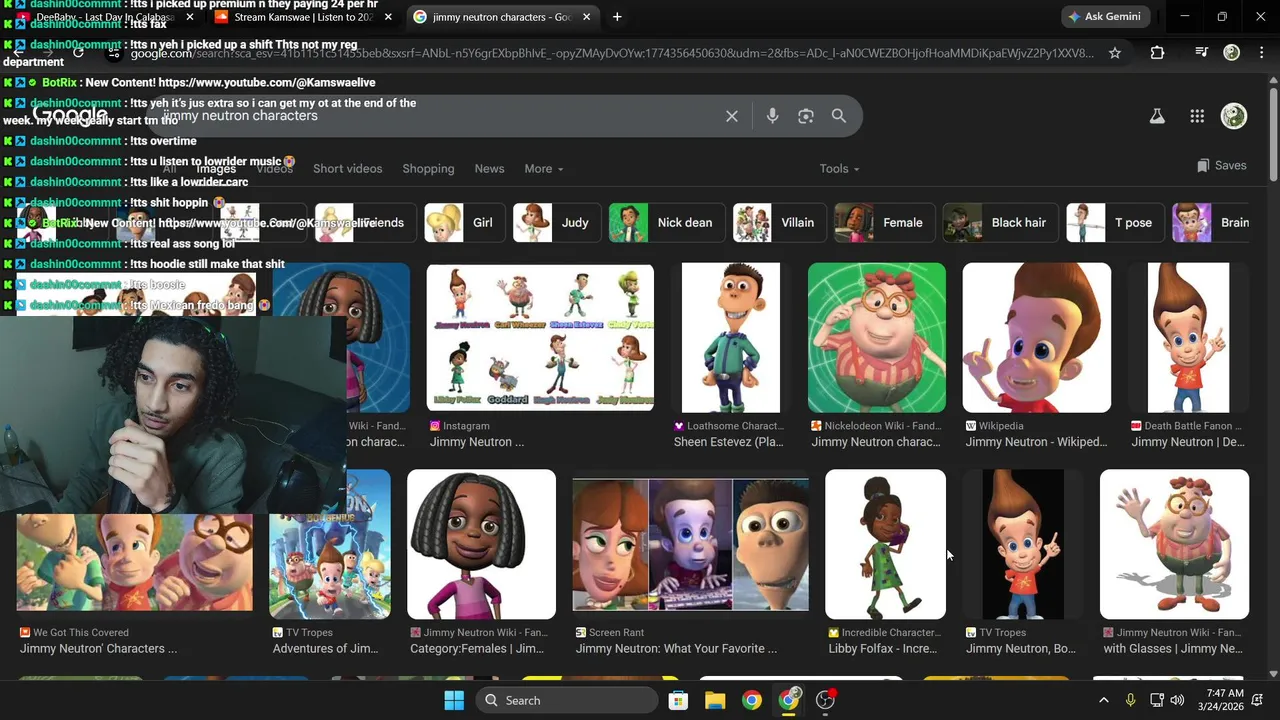Filter images by the Villain chip
Screen dimensions: 1280x720
tap(779, 223)
